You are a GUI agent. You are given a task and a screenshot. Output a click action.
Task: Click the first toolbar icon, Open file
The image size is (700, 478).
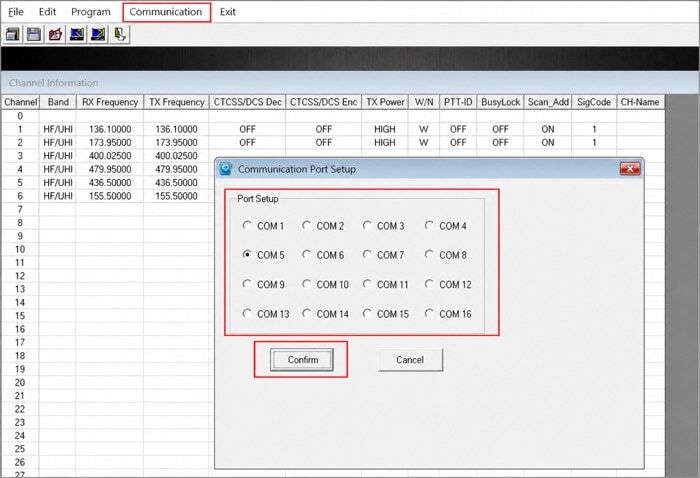pyautogui.click(x=12, y=35)
